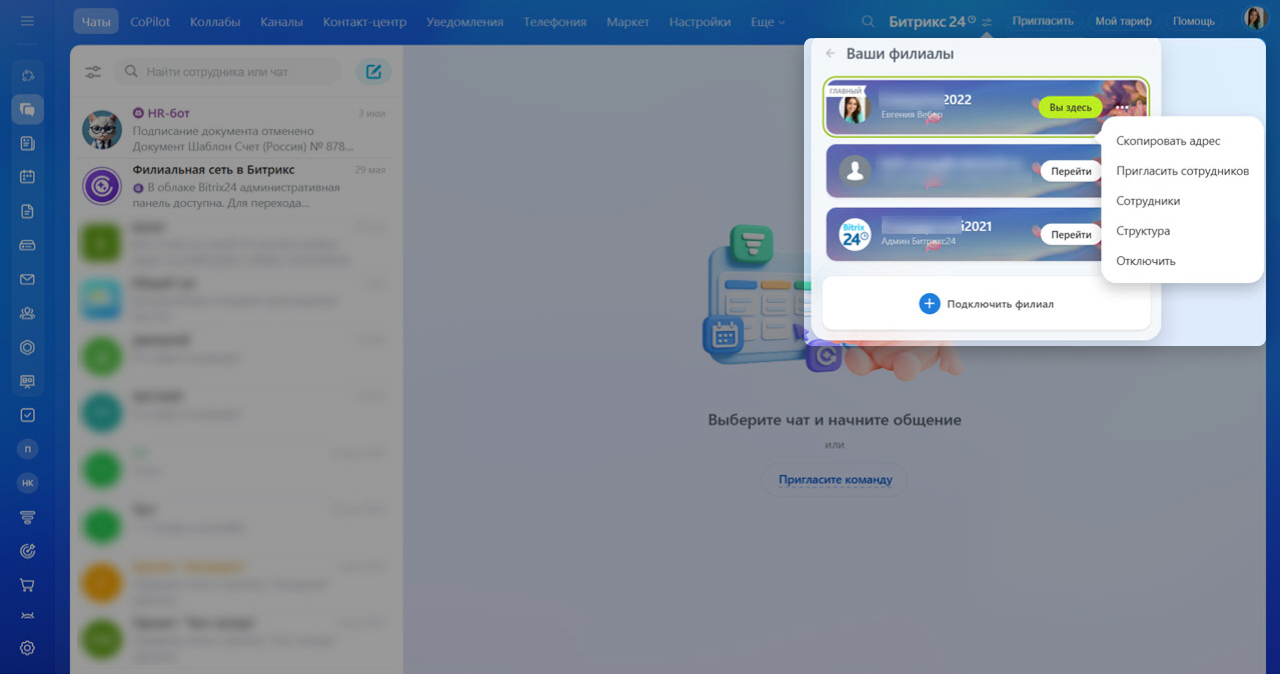Open the target goal icon in sidebar
Viewport: 1280px width, 674px height.
point(27,551)
